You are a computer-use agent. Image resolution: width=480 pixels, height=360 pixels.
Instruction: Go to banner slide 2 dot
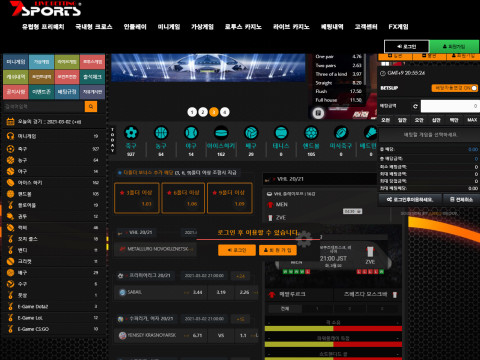point(203,112)
